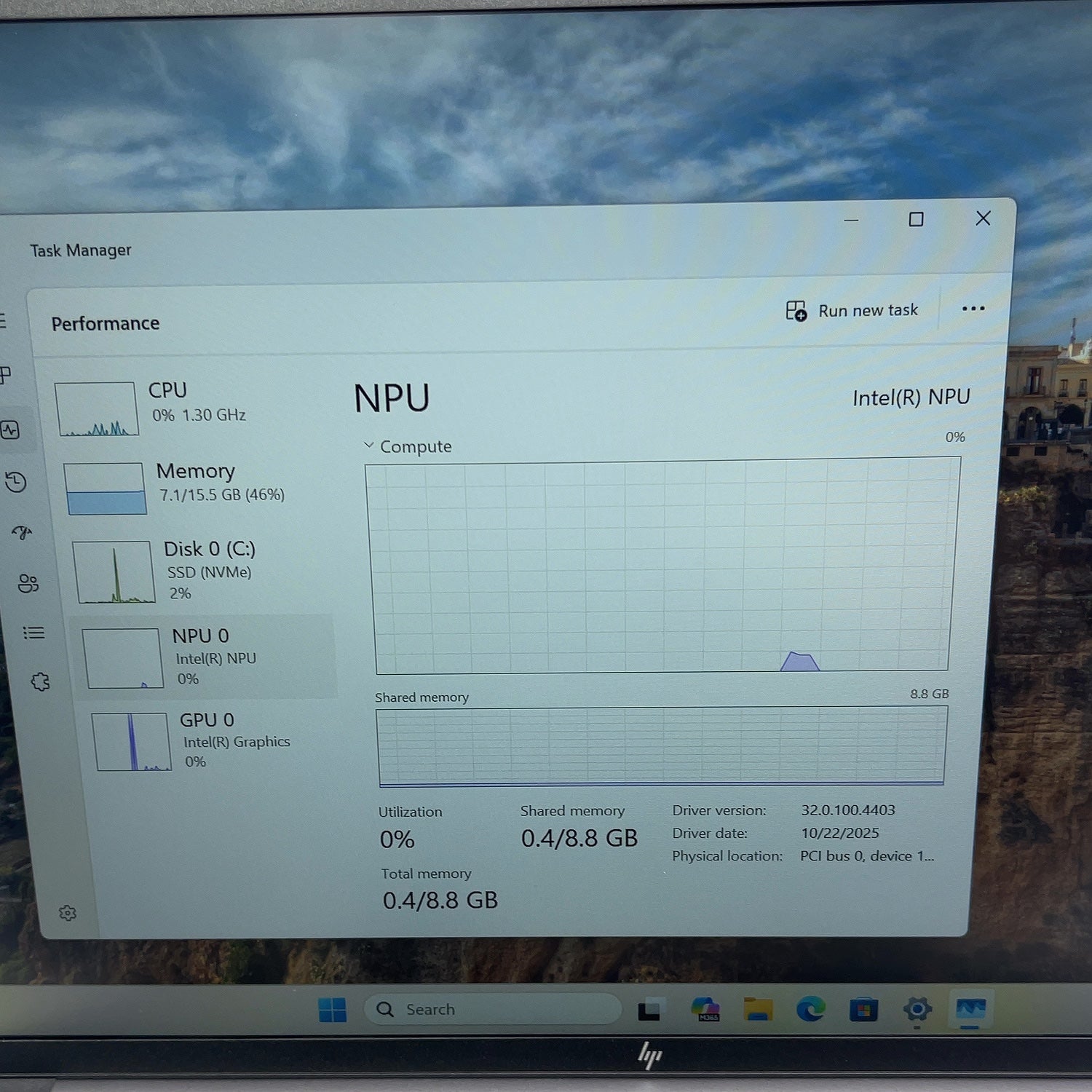Click the Memory usage mini graph
This screenshot has width=1092, height=1092.
tap(104, 488)
